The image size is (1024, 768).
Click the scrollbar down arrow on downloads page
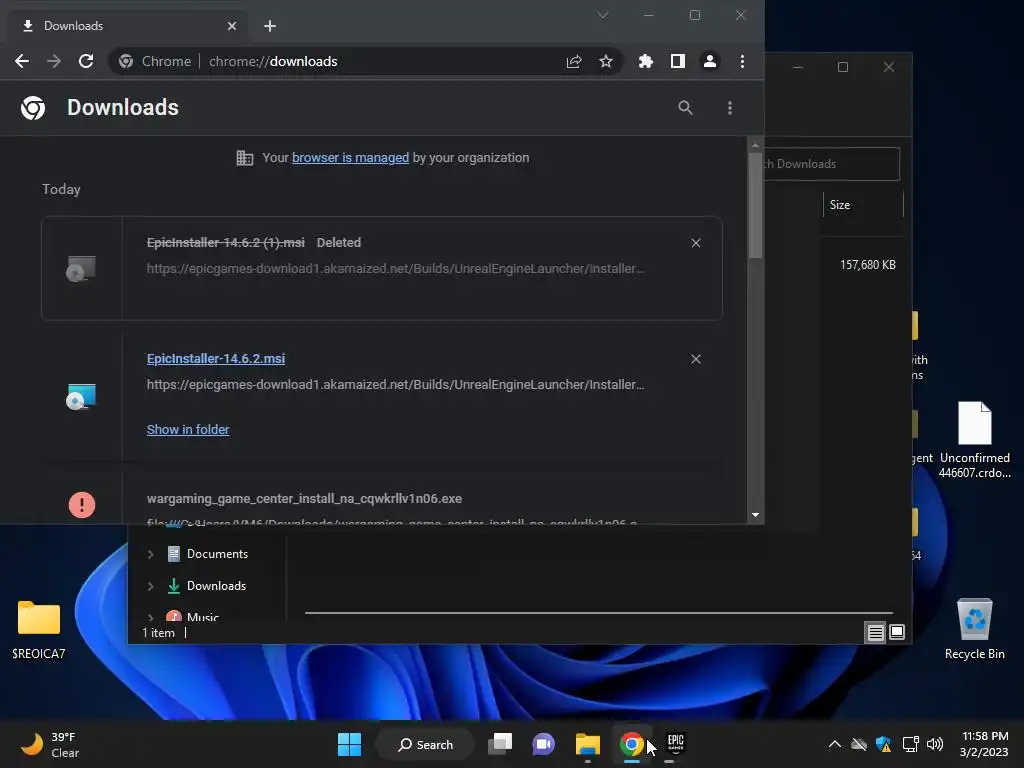(x=756, y=515)
